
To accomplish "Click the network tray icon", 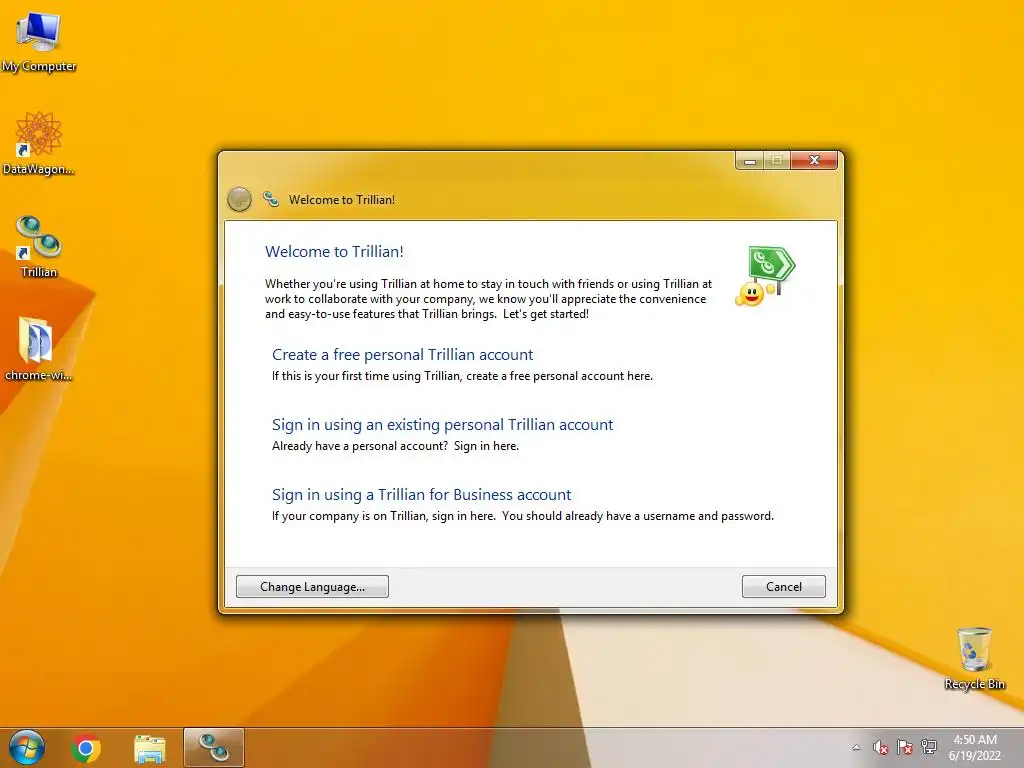I will [x=929, y=747].
